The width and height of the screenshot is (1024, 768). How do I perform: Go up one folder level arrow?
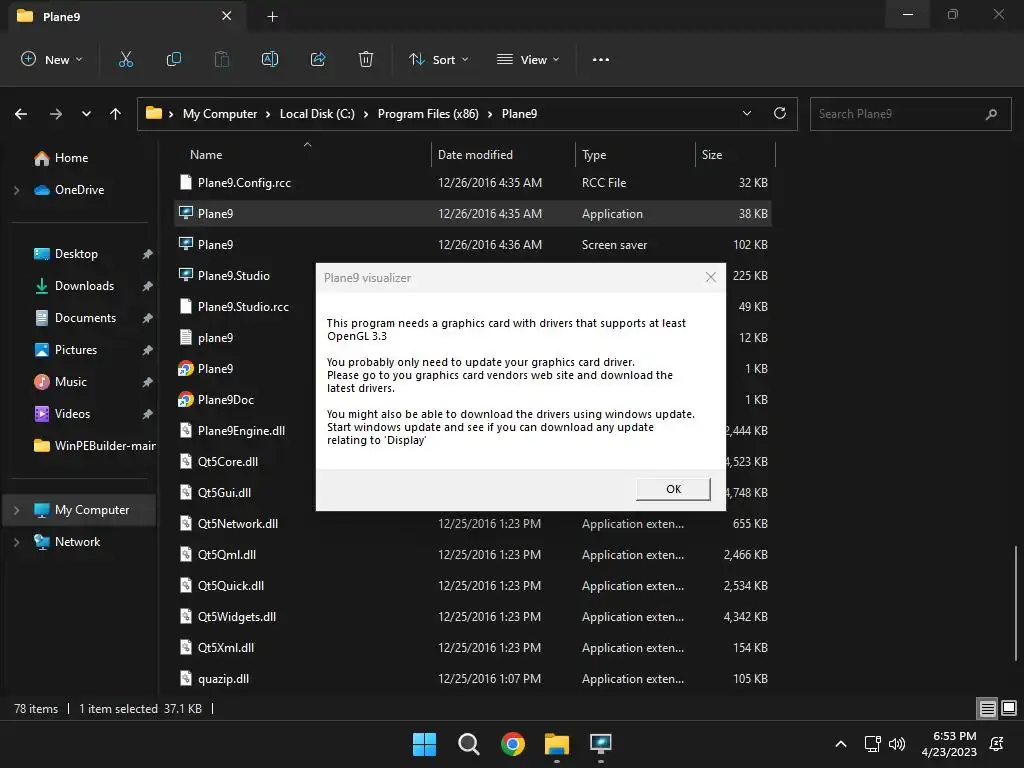click(116, 114)
